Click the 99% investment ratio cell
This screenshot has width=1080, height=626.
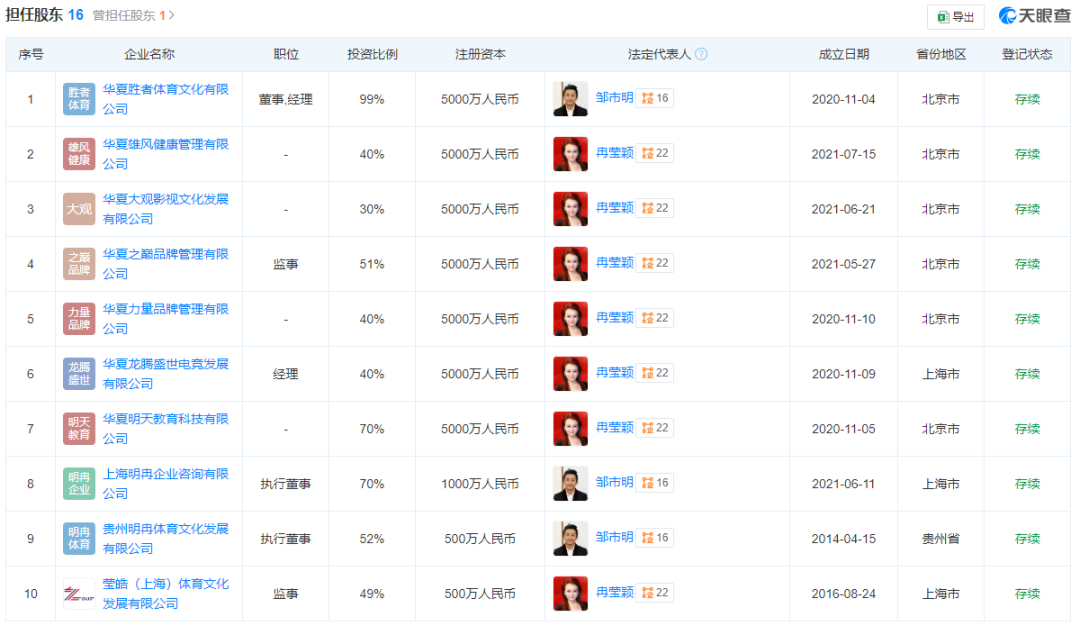(x=372, y=99)
